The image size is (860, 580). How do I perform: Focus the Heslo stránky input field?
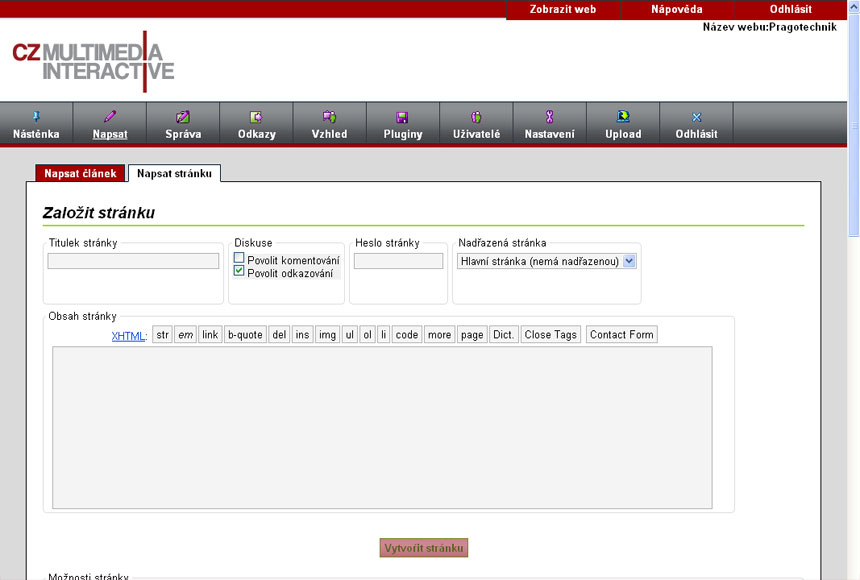click(x=398, y=261)
